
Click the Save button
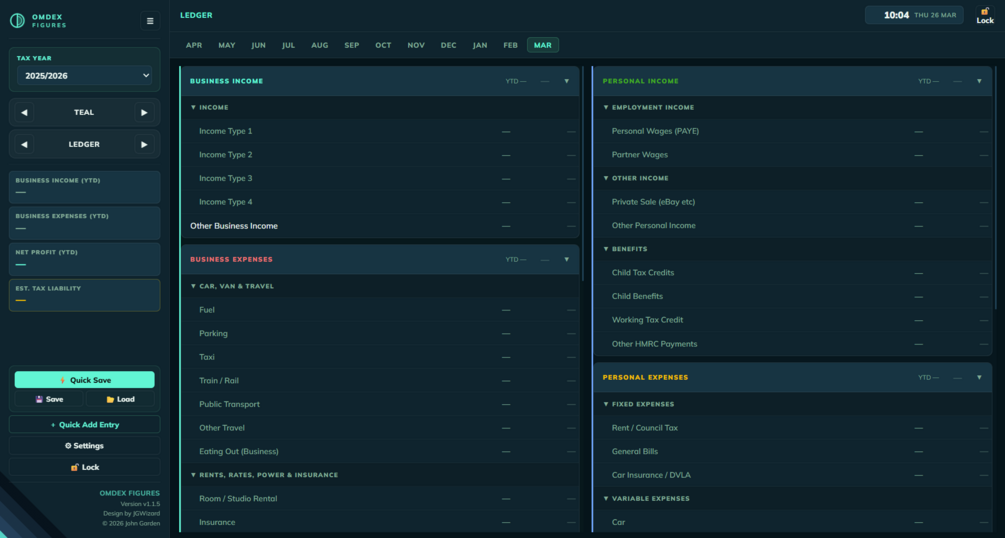point(49,399)
